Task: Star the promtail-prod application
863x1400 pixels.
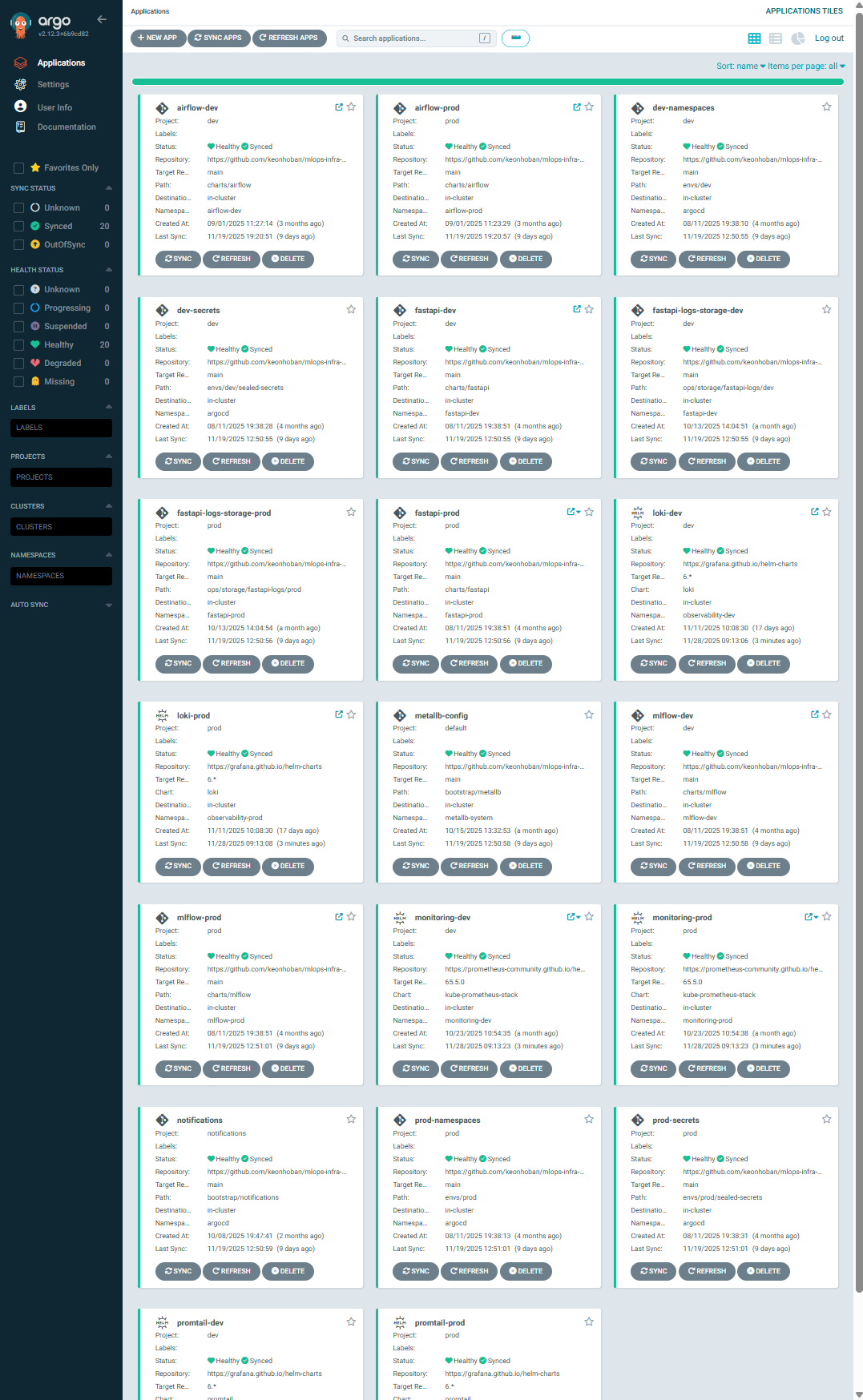Action: (589, 1322)
